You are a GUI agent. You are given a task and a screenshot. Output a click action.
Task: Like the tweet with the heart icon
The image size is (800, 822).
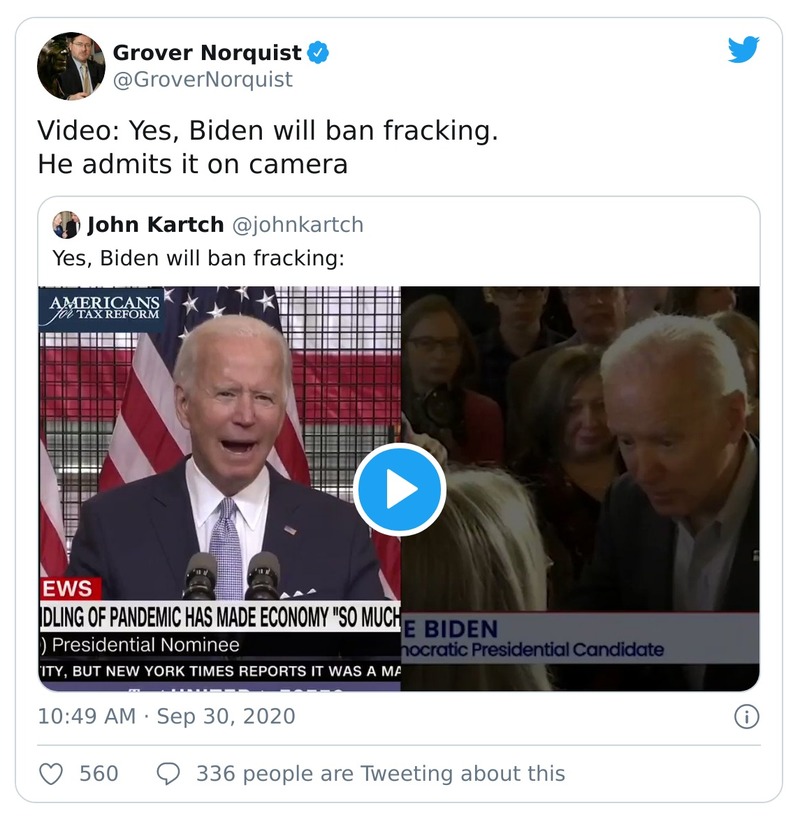(51, 774)
